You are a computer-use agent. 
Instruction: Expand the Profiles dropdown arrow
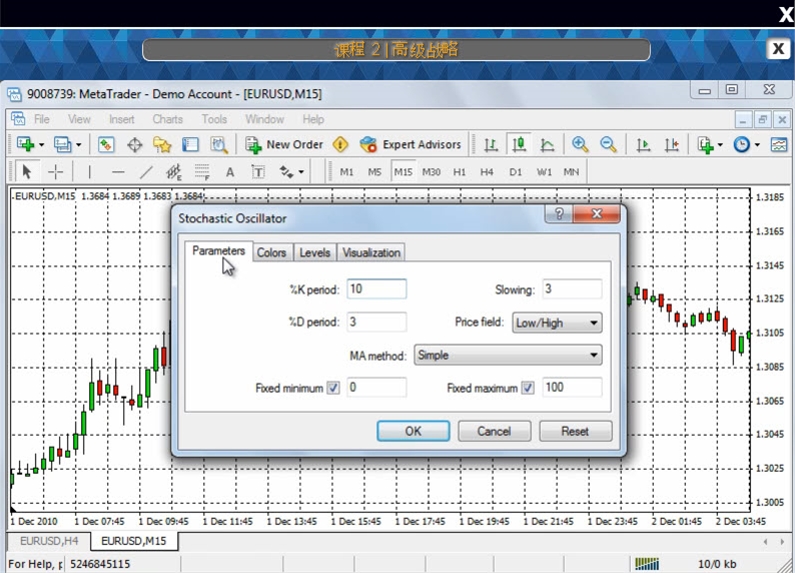click(x=79, y=145)
